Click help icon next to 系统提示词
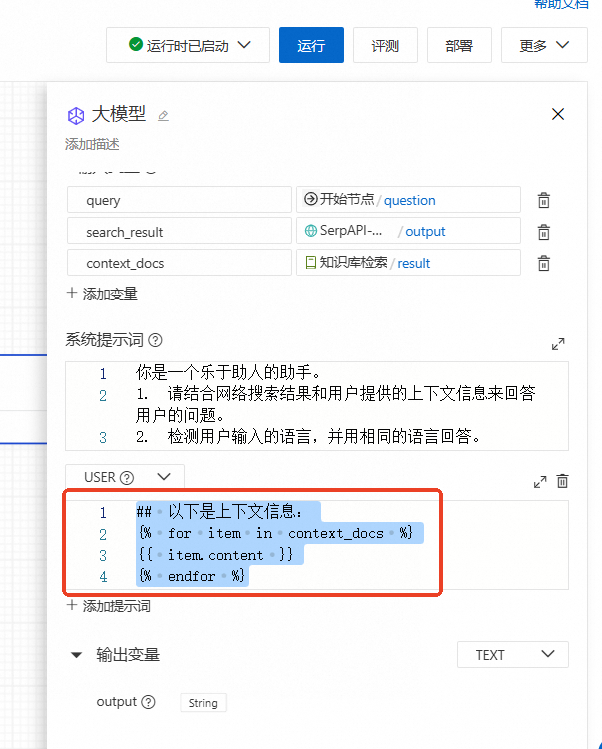Image resolution: width=602 pixels, height=749 pixels. (155, 341)
